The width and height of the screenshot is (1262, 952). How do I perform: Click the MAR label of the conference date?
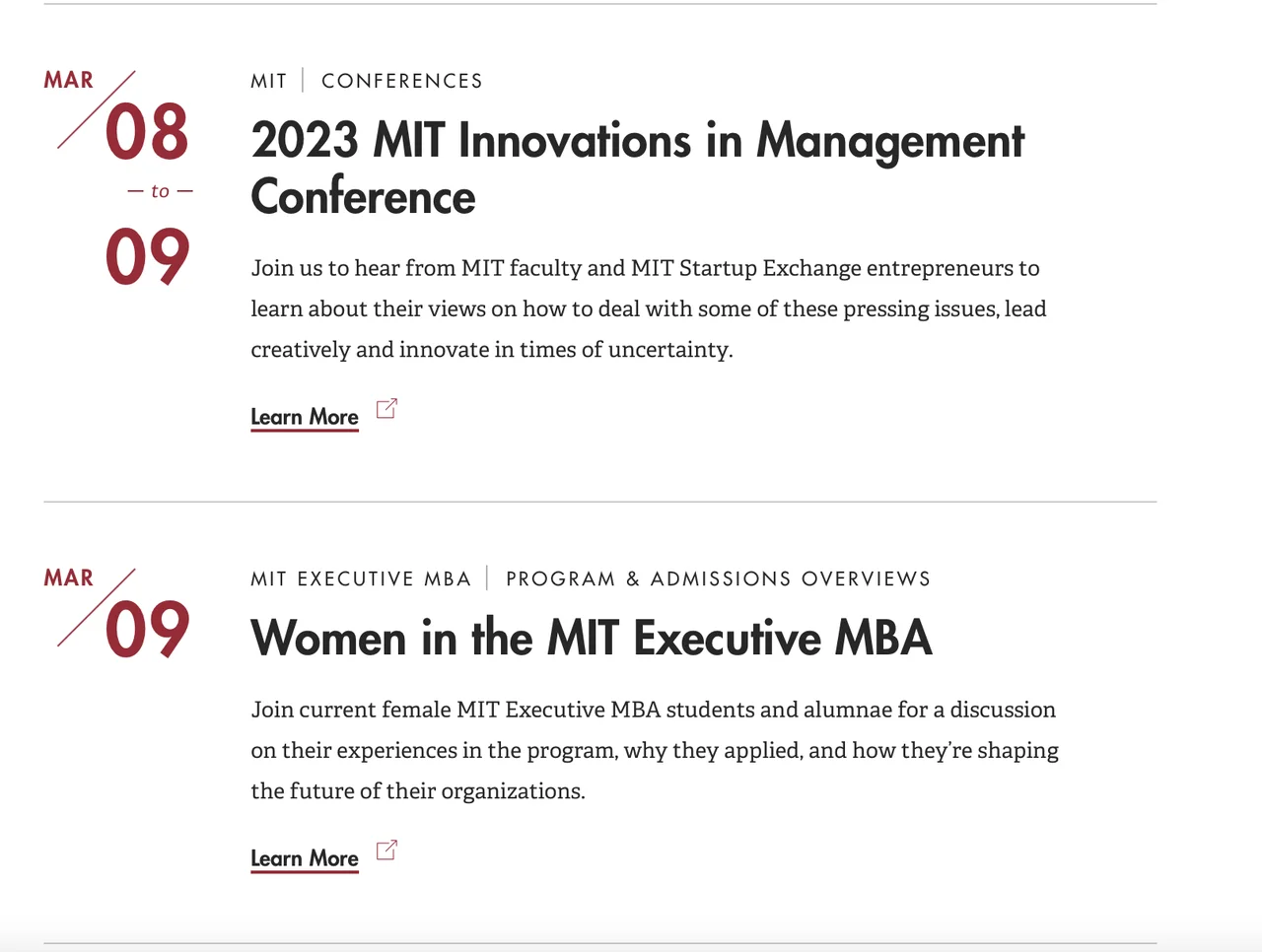tap(68, 80)
